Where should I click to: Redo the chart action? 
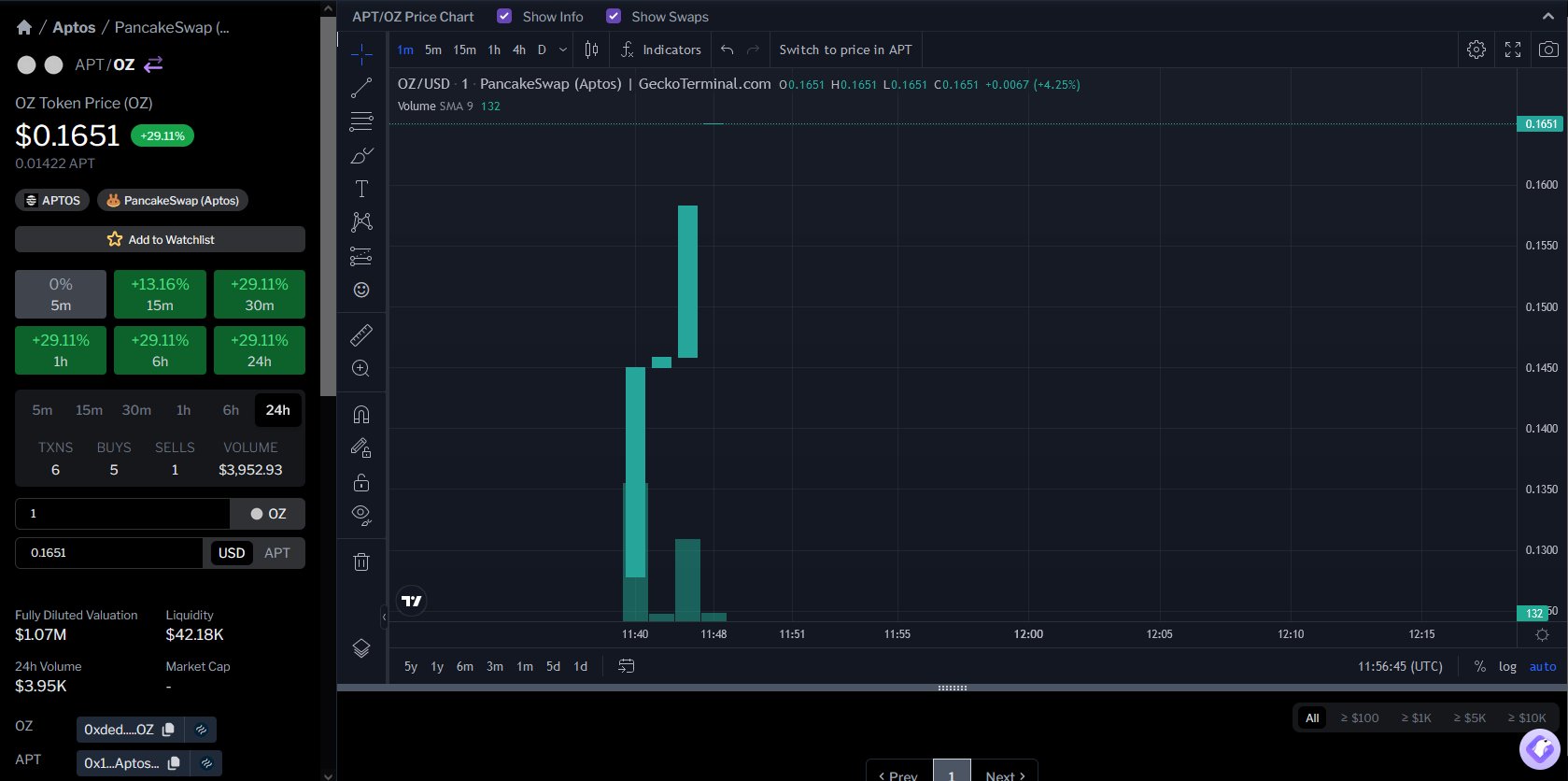tap(754, 50)
